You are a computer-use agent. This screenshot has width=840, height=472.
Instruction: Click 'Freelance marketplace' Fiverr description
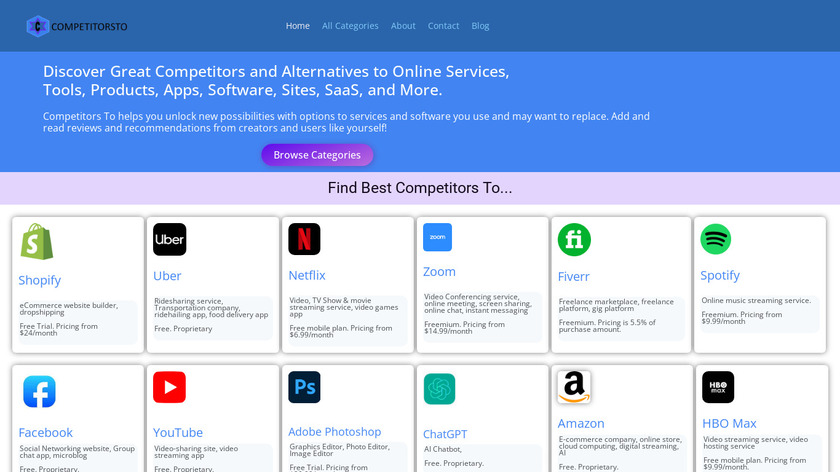coord(616,305)
